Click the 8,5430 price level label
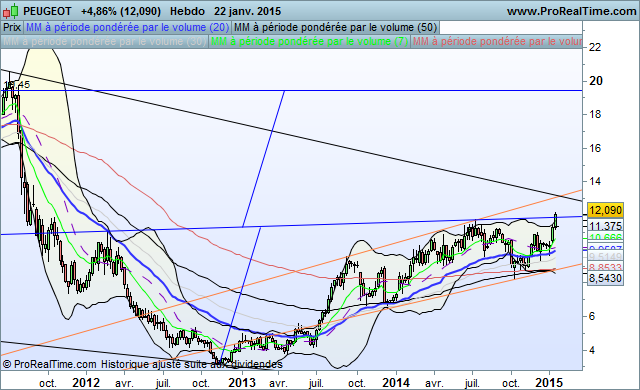The image size is (640, 390). pos(606,279)
